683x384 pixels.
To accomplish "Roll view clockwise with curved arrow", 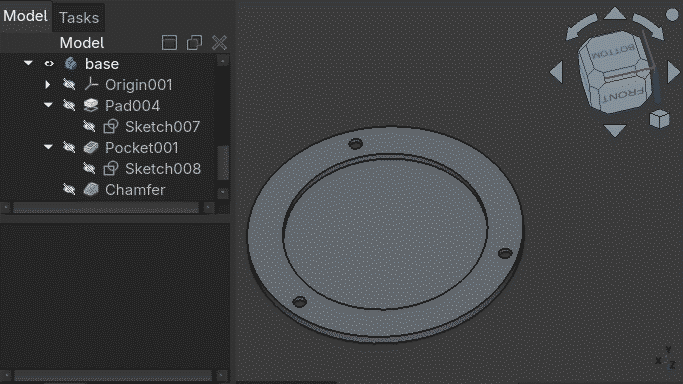I will click(649, 26).
